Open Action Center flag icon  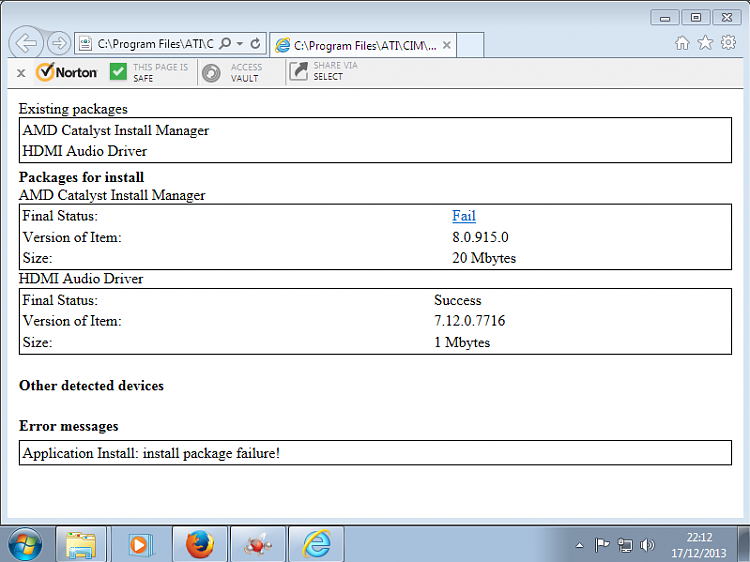601,545
